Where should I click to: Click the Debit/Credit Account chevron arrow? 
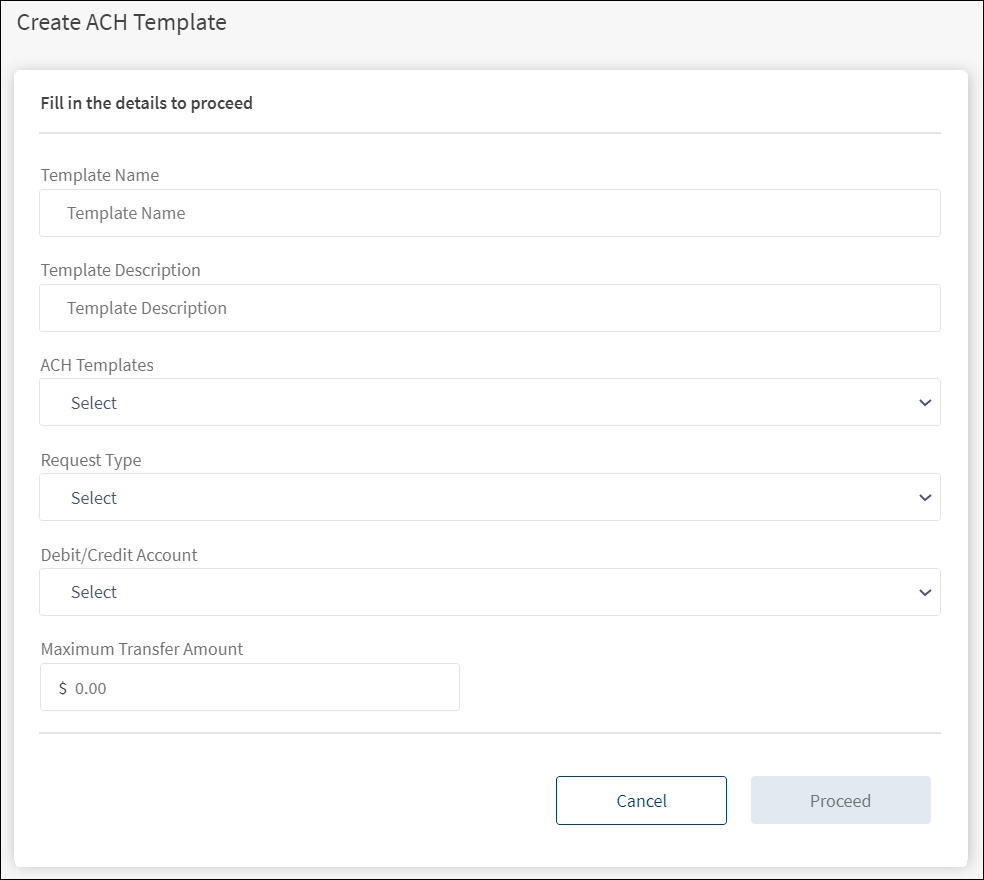tap(924, 592)
